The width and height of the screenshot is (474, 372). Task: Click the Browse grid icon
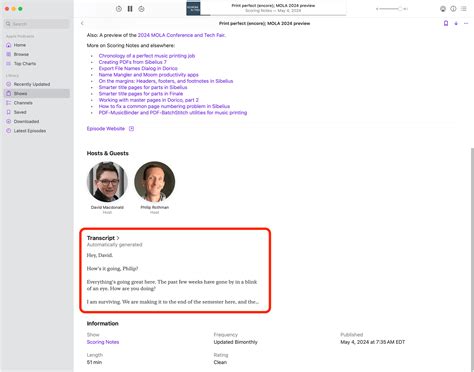coord(9,54)
